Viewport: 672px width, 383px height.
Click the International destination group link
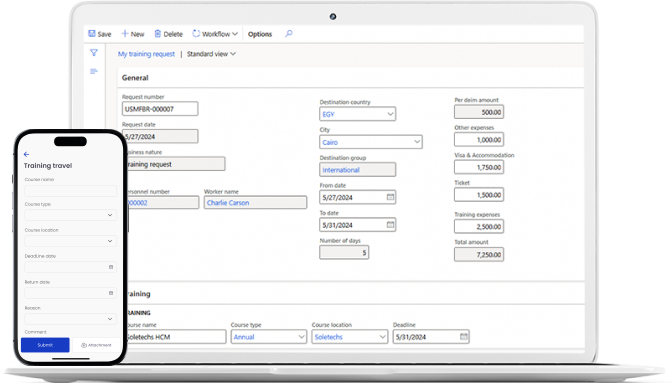tap(341, 170)
